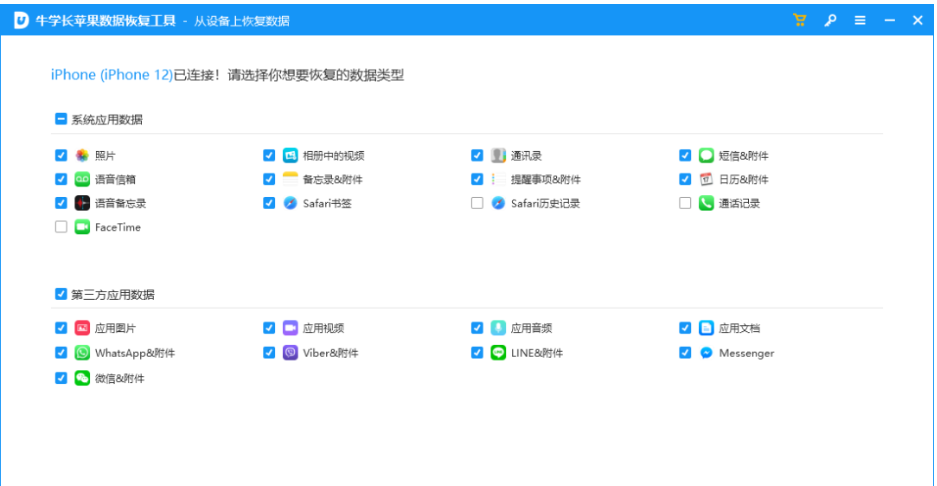The image size is (937, 486).
Task: Click the shopping cart icon
Action: click(x=800, y=20)
